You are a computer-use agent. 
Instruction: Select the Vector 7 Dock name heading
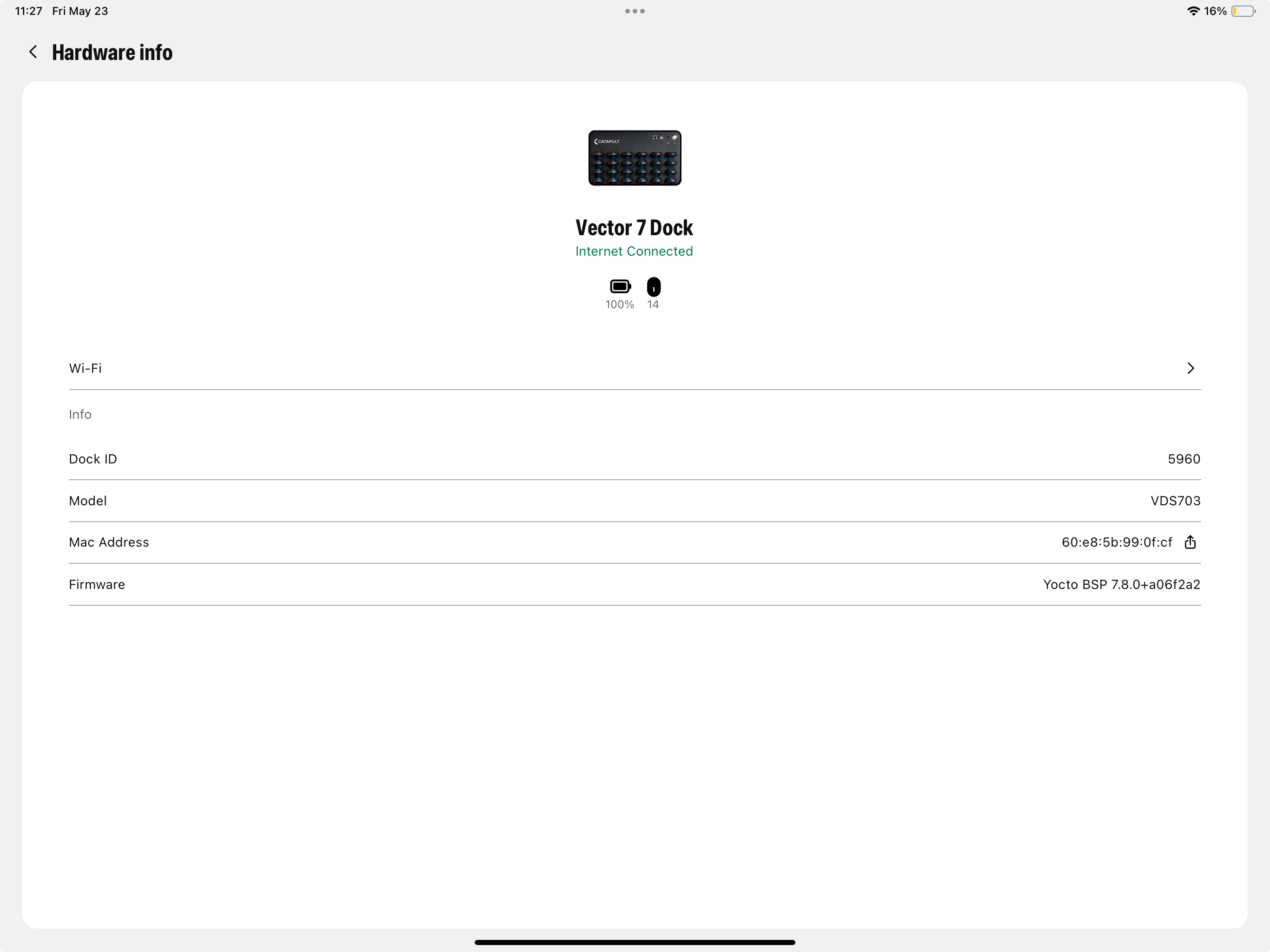634,228
